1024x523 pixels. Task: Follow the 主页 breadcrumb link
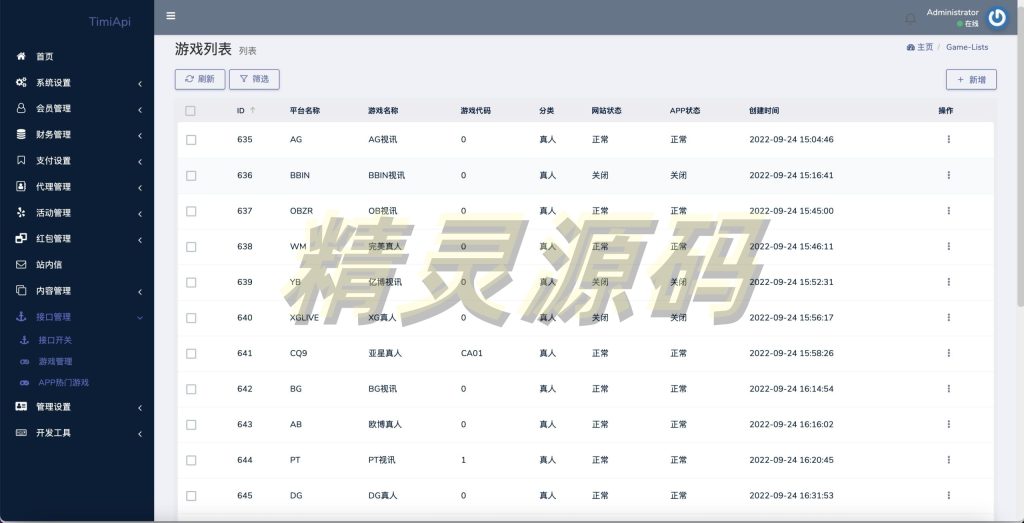920,47
